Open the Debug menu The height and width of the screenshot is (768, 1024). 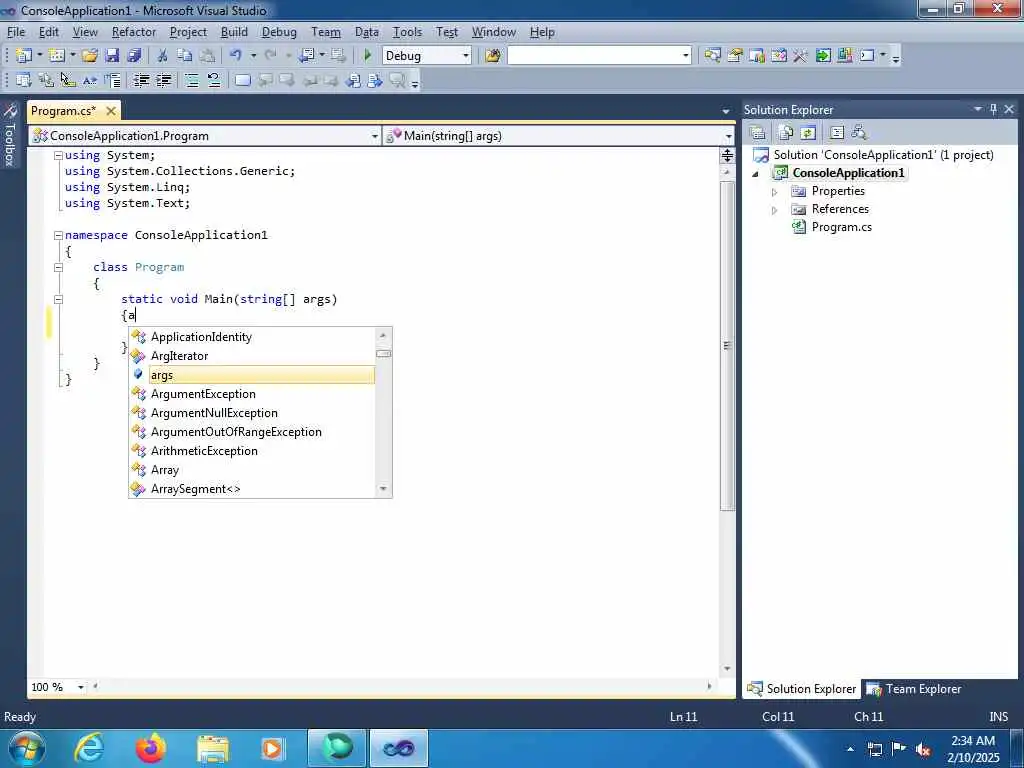pos(279,32)
